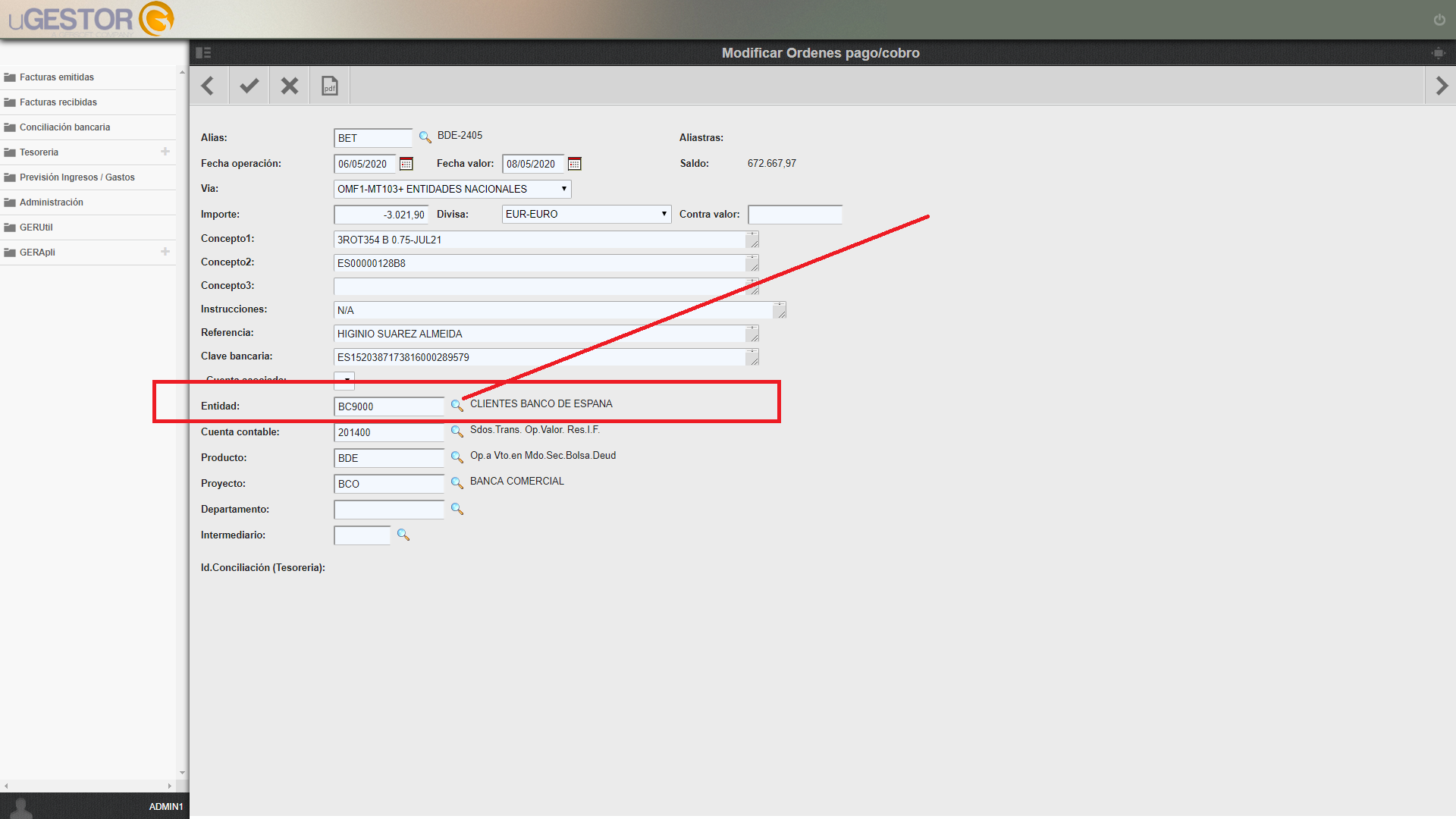1456x819 pixels.
Task: Click the power logout icon
Action: tap(1439, 20)
